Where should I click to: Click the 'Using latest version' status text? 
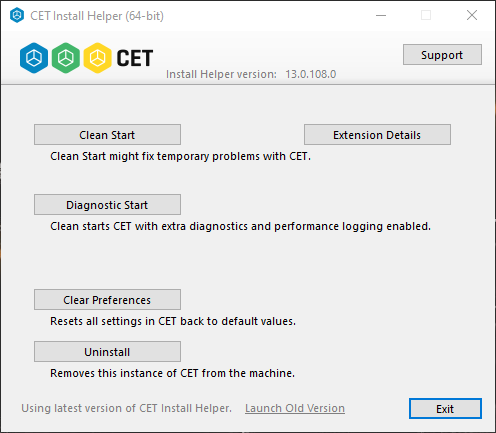click(127, 408)
